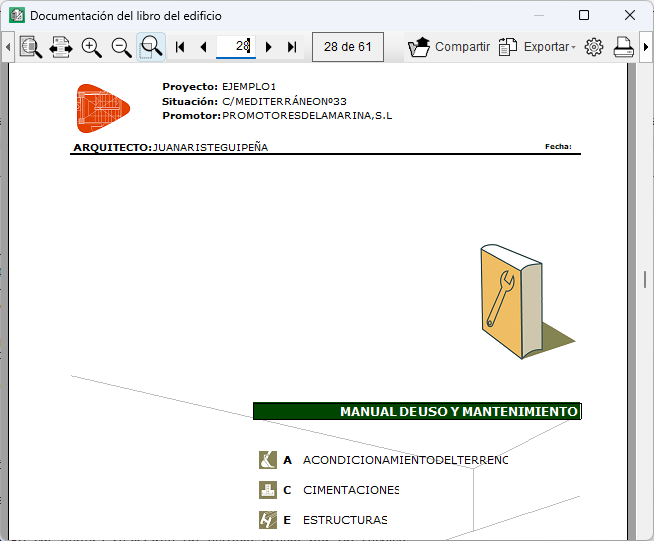Click the '28 de 61' page indicator
This screenshot has height=541, width=654.
(348, 47)
